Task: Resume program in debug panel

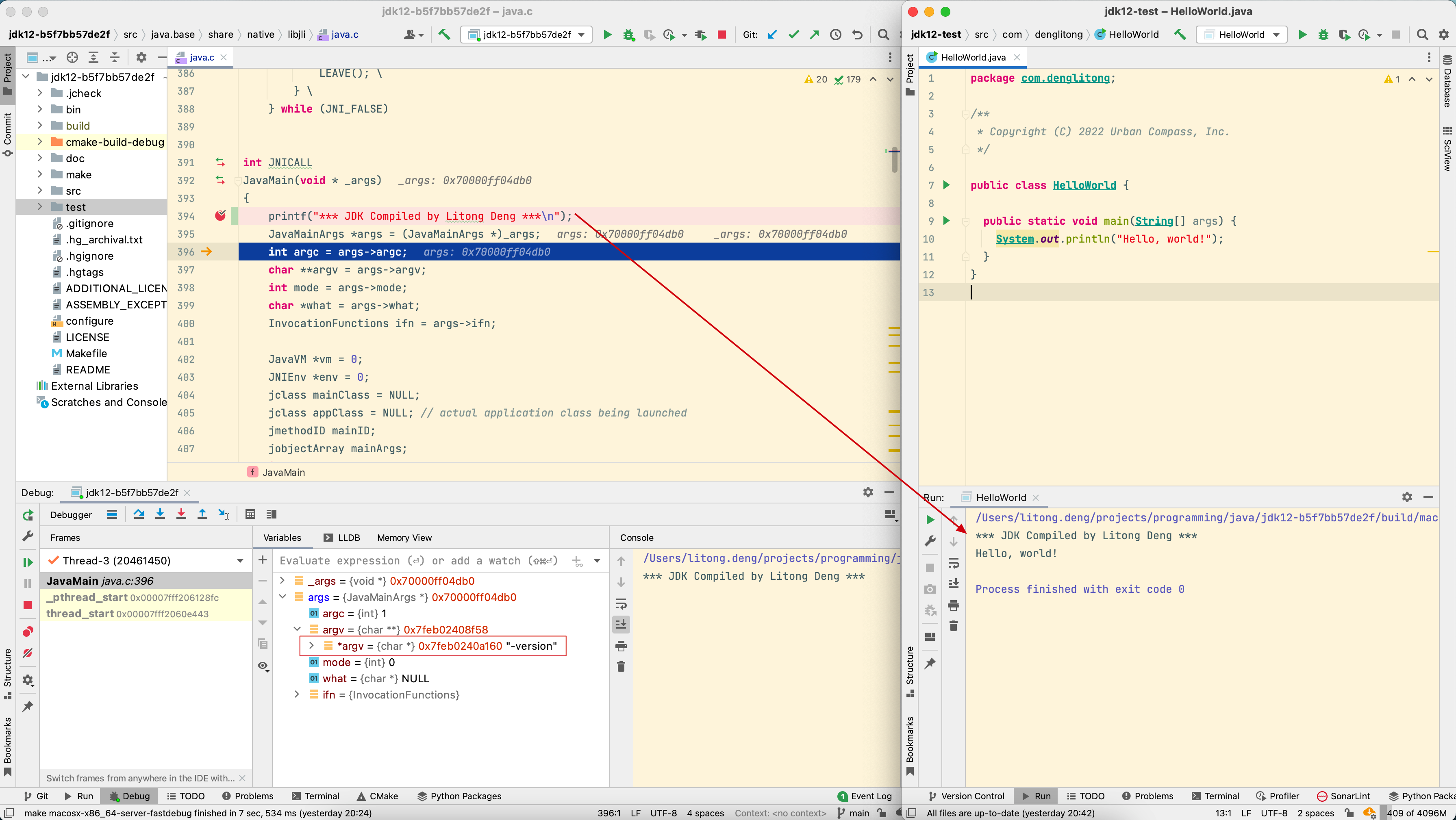Action: (x=28, y=562)
